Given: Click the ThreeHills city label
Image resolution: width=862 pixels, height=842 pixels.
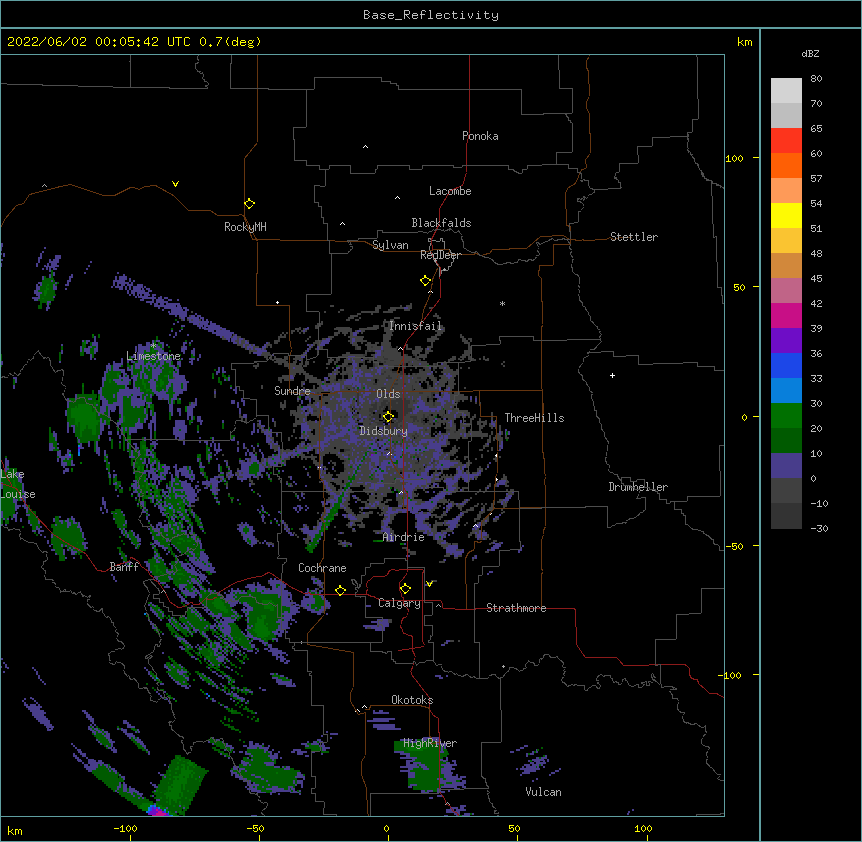Looking at the screenshot, I should point(534,418).
